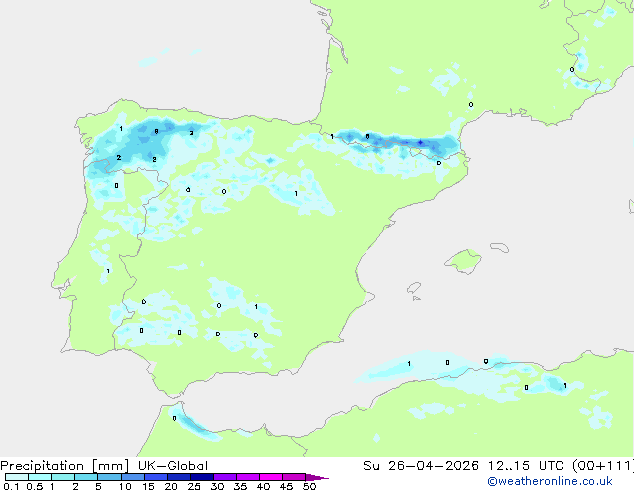Click the legend label '10'
Image resolution: width=634 pixels, height=490 pixels.
125,486
